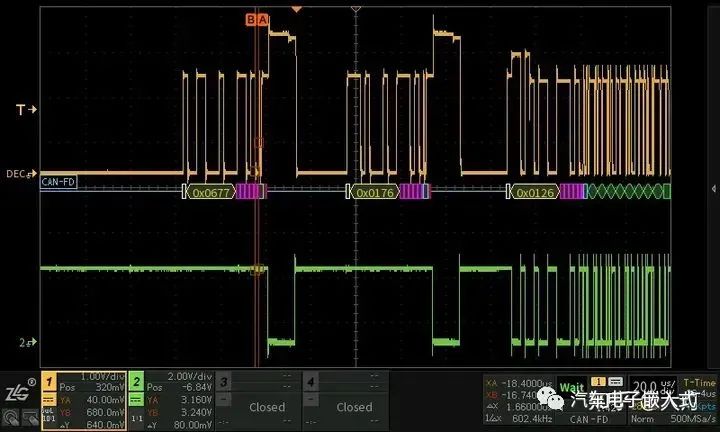Toggle channel 1 DC coupling icon
720x432 pixels.
click(49, 399)
